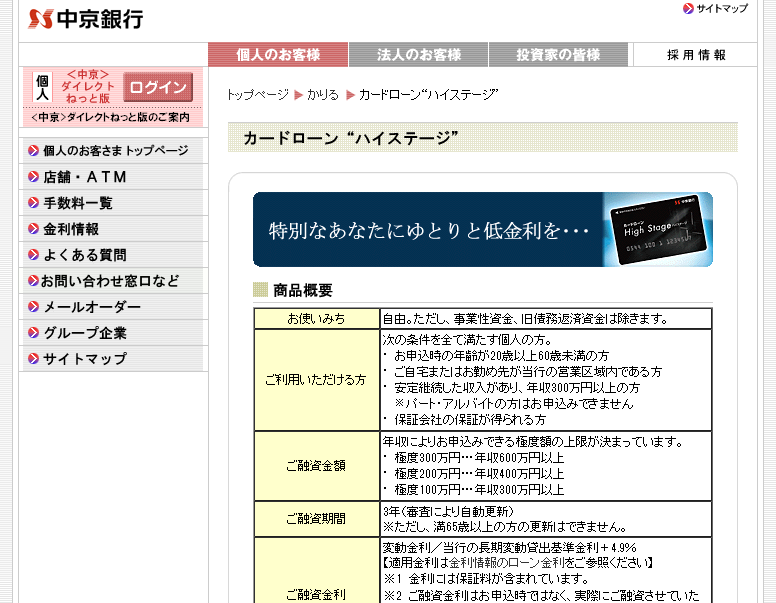The width and height of the screenshot is (776, 603).
Task: Click breadcrumb カードローン"ハイステージ" text
Action: click(429, 95)
